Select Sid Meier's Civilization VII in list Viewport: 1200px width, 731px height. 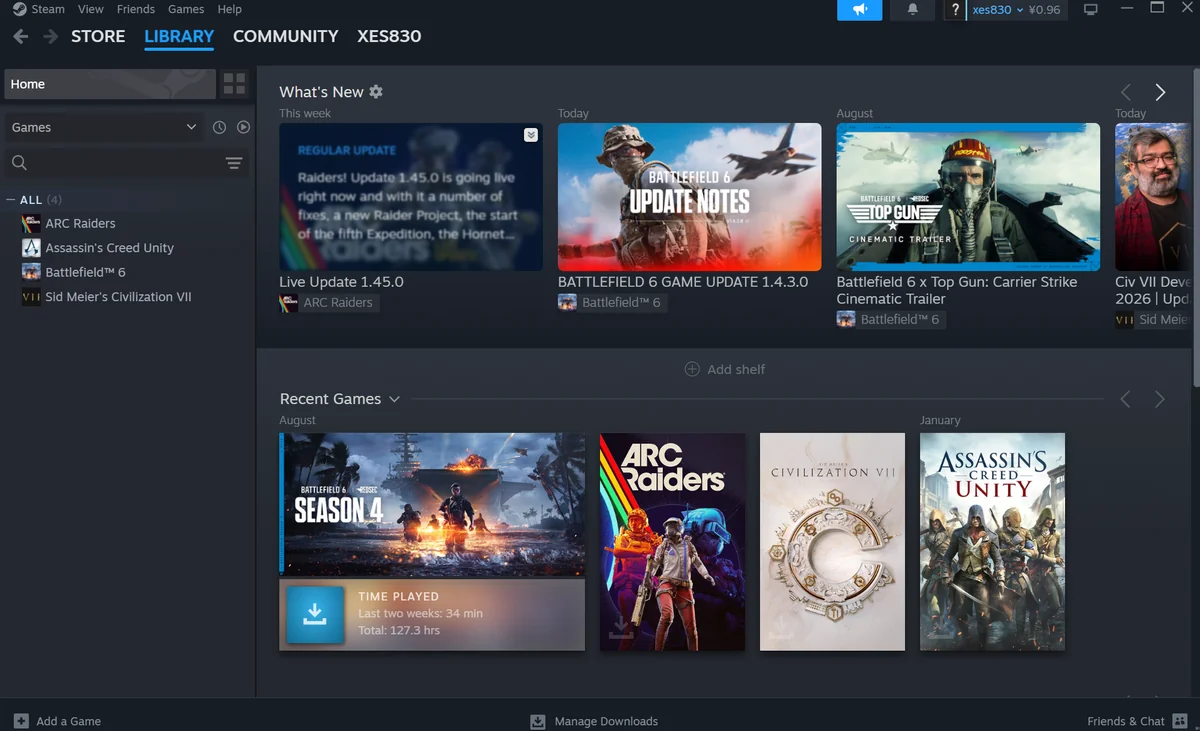(x=118, y=297)
